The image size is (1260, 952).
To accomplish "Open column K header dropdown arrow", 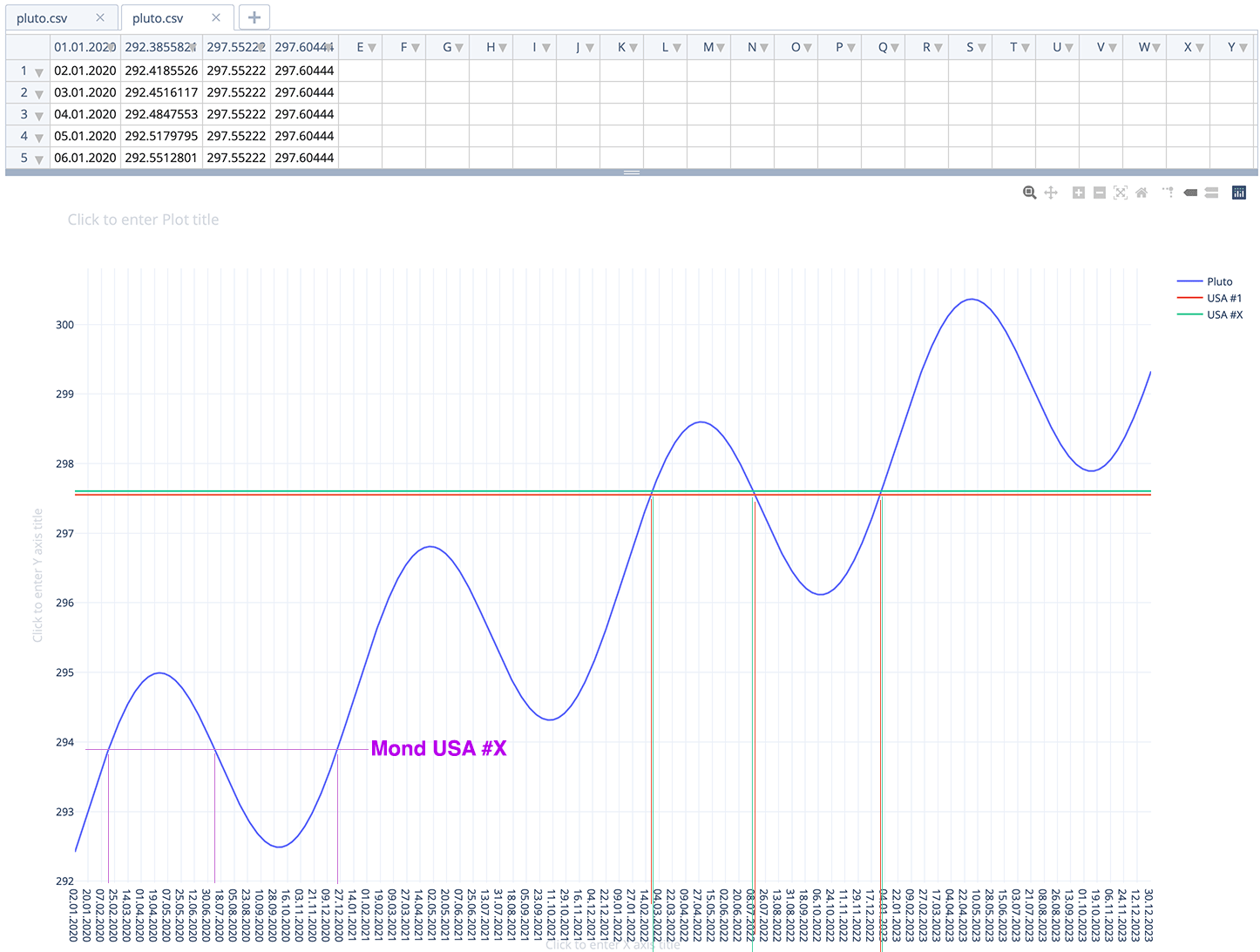I will (633, 48).
